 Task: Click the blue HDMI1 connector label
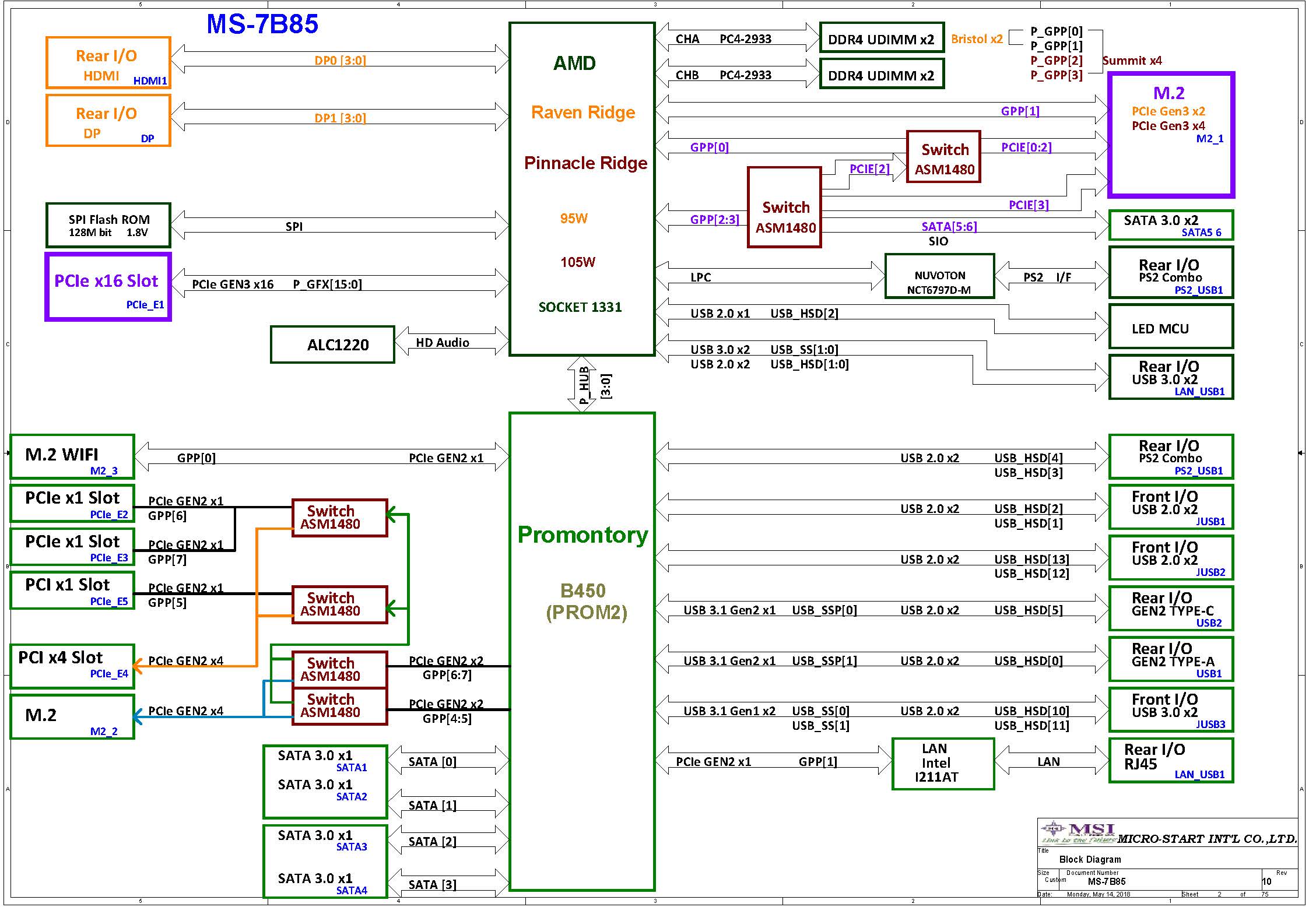click(150, 81)
